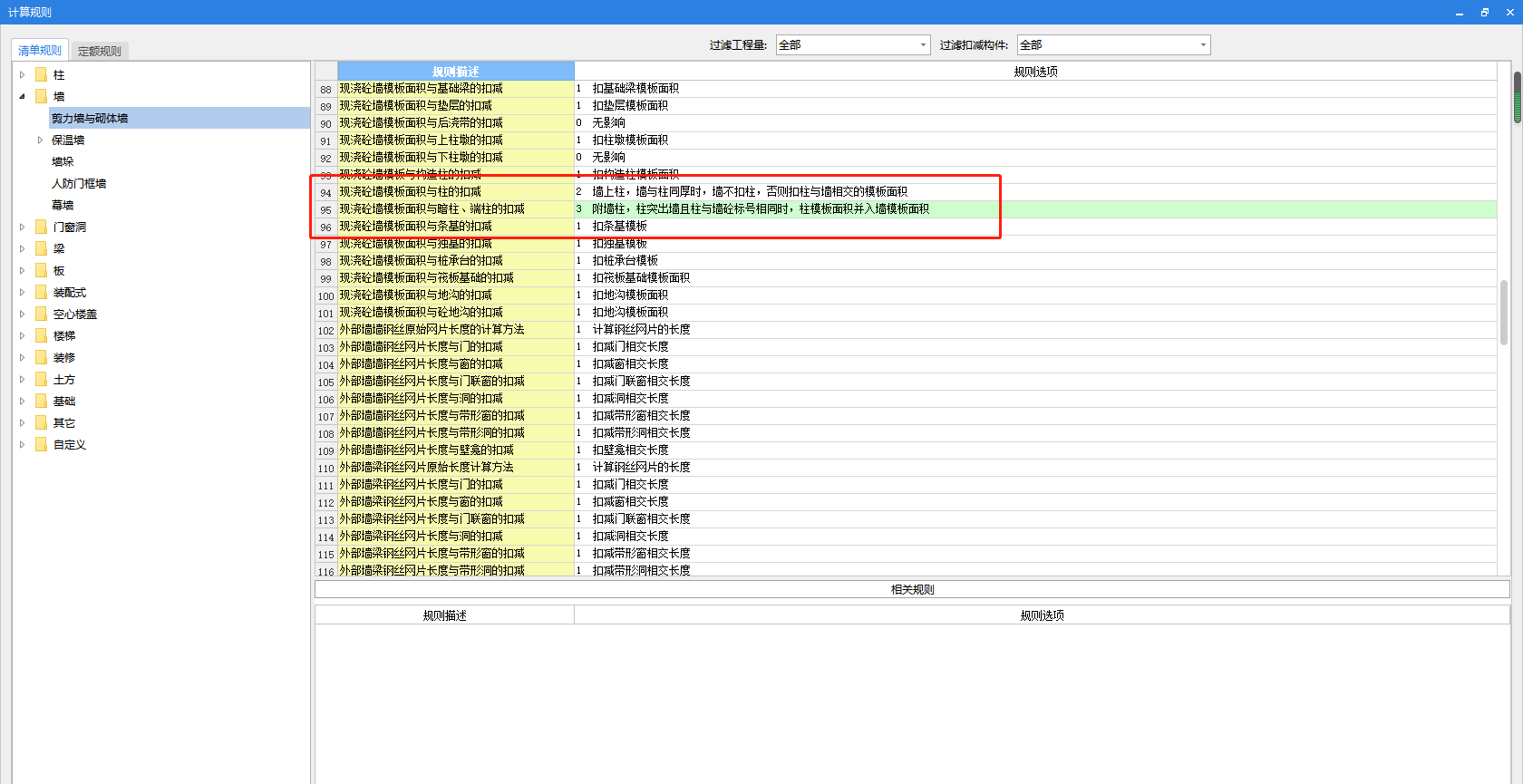The image size is (1523, 784).
Task: Select rule 现浇砼墙模板面积与条基的扣减
Action: click(x=456, y=227)
